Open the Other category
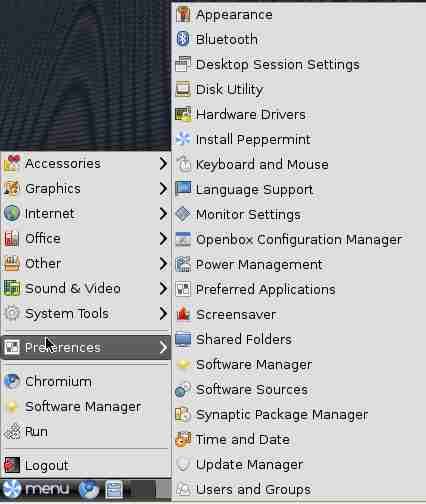 pos(86,263)
